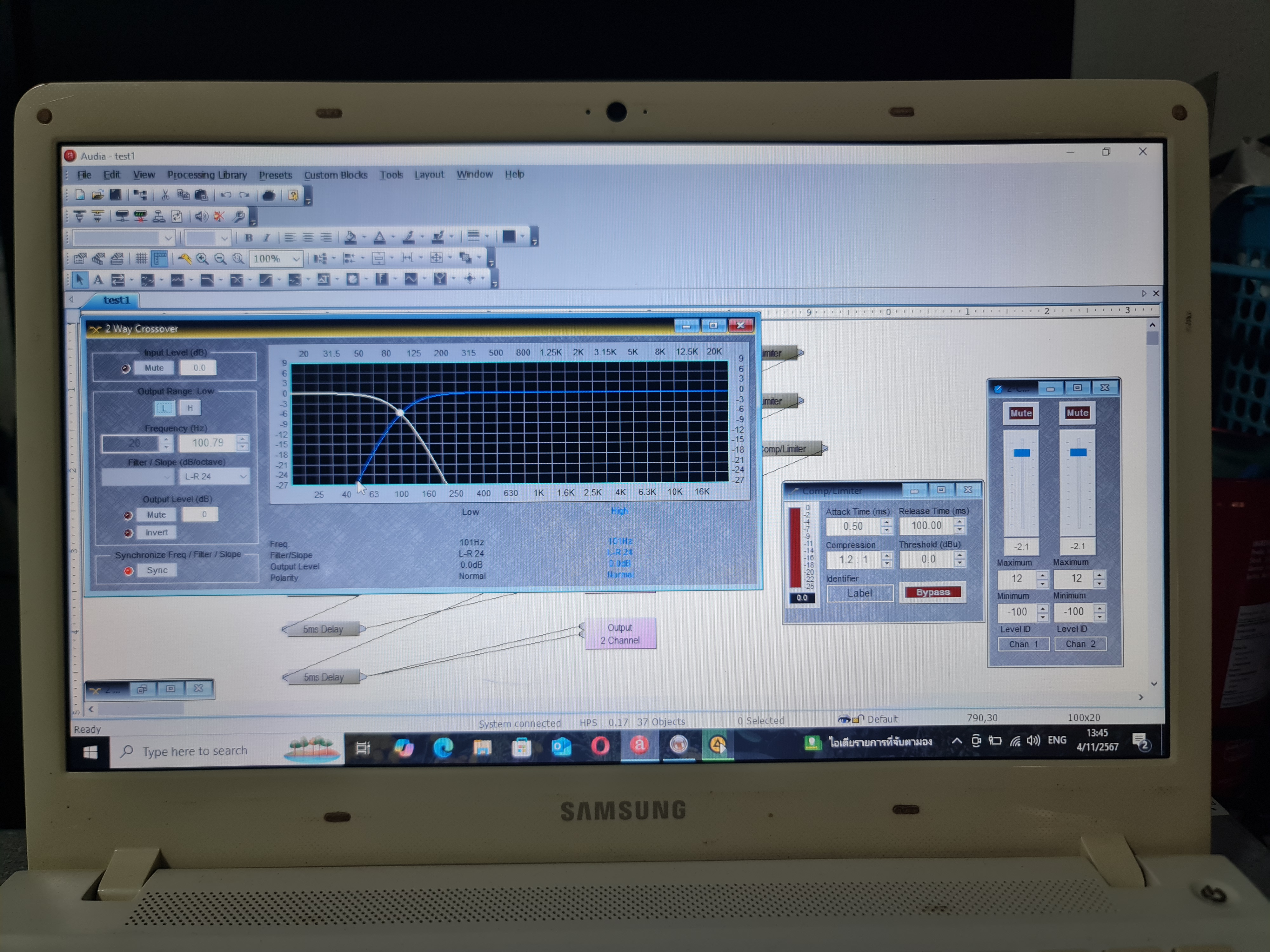
Task: Select the Text A tool
Action: (98, 280)
